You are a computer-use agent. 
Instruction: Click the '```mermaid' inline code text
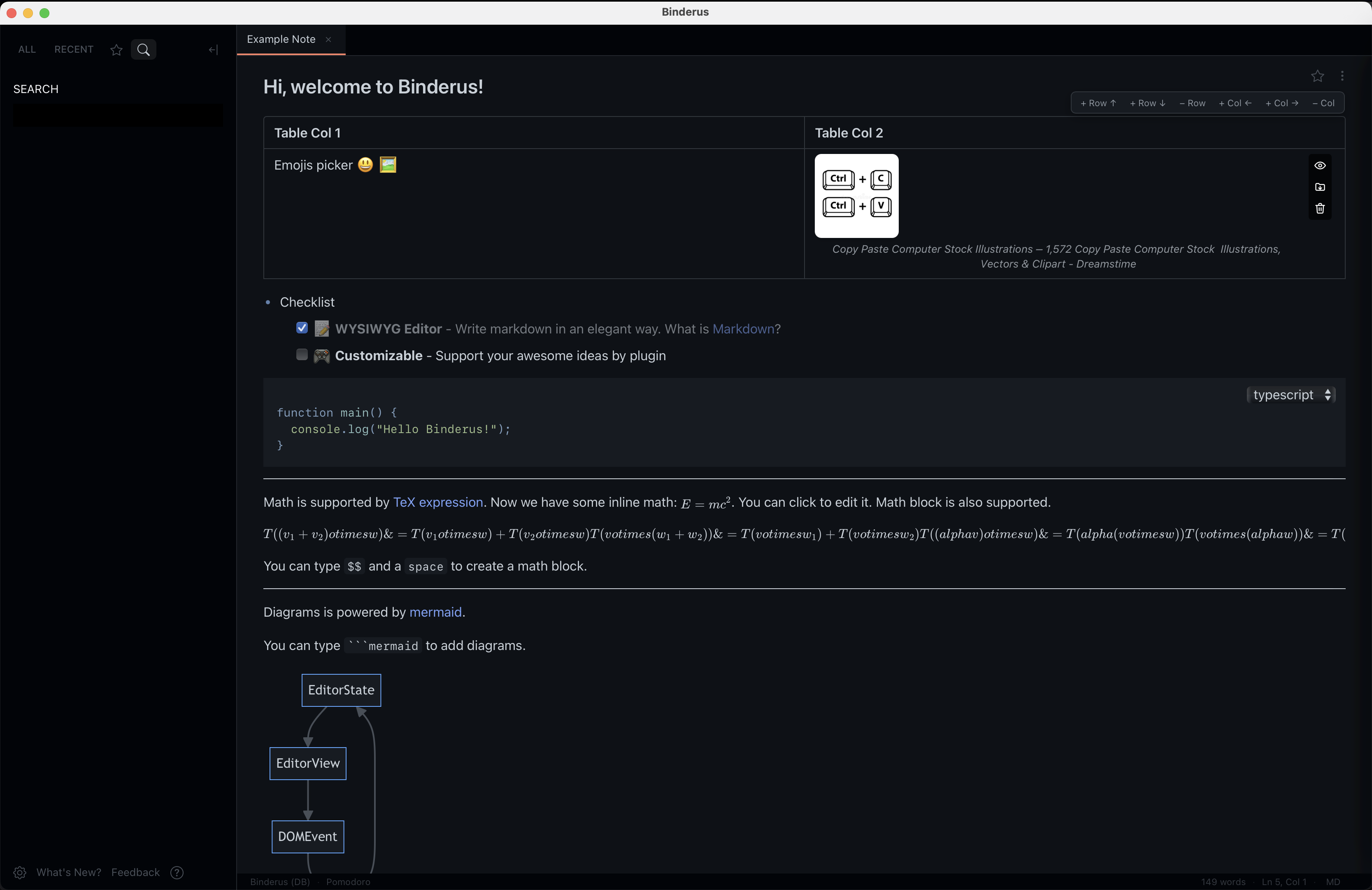(x=383, y=646)
